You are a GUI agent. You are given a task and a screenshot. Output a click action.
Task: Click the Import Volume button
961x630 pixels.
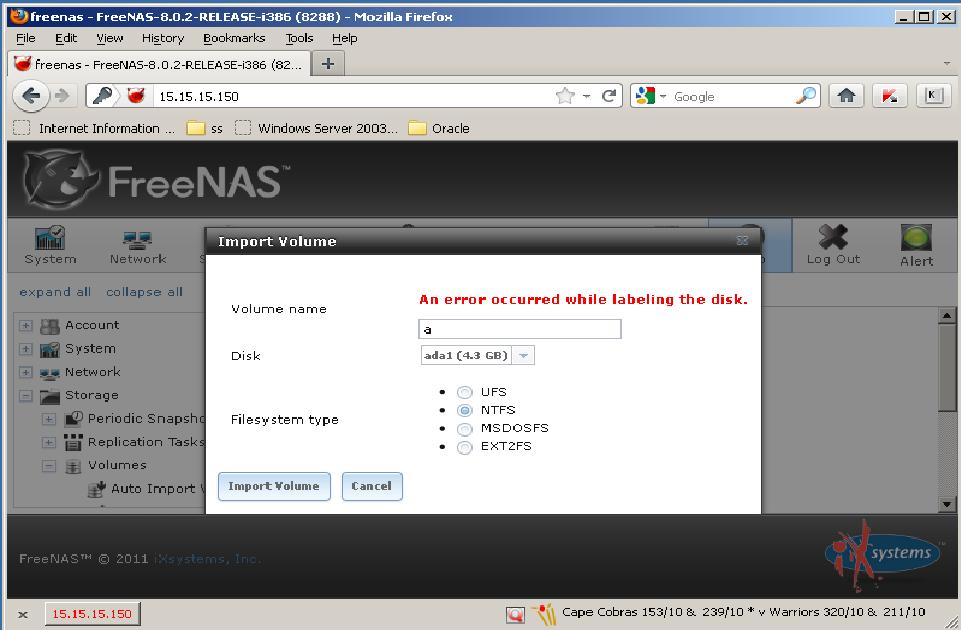[274, 487]
